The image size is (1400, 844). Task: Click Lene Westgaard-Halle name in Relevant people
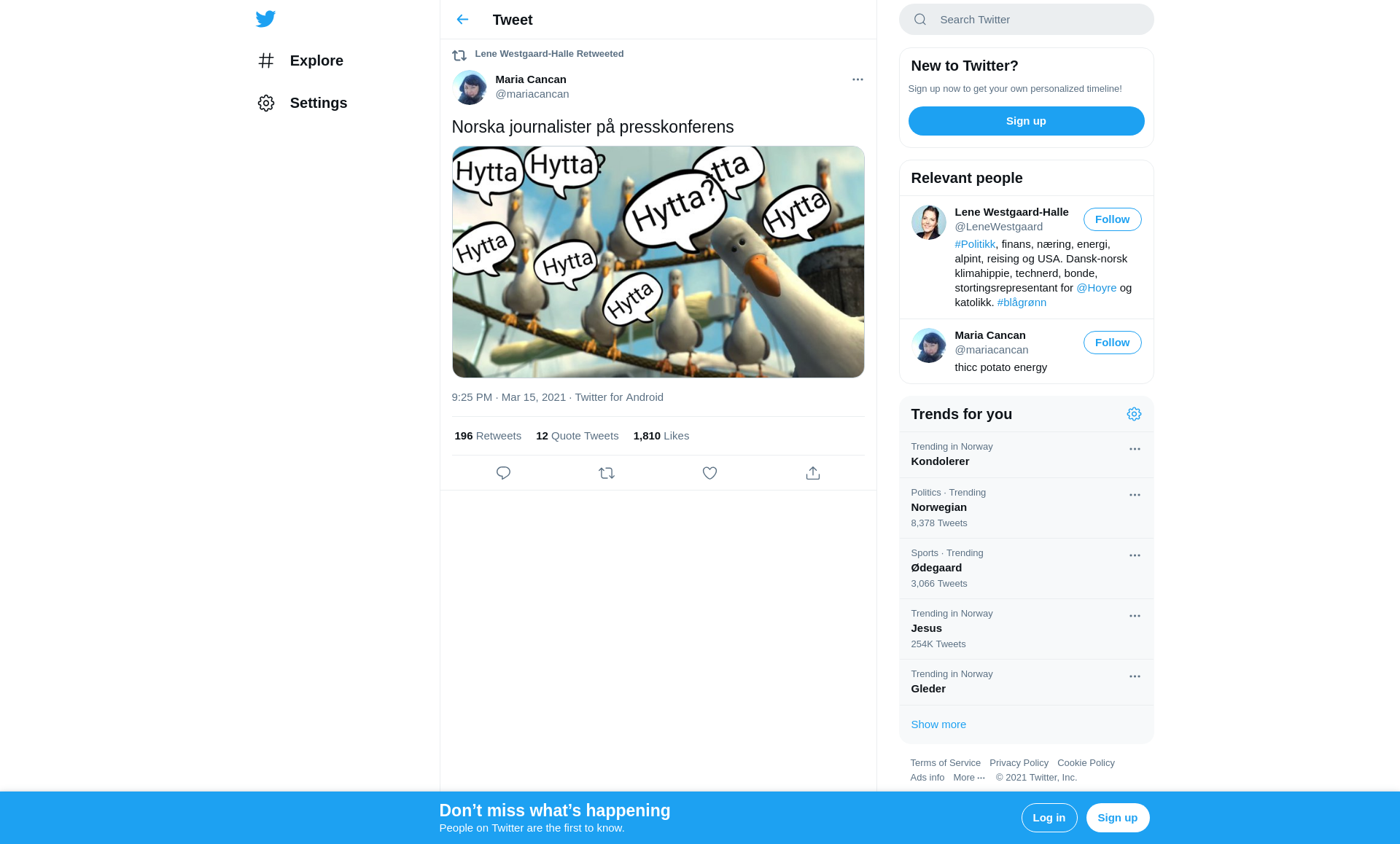click(1011, 212)
